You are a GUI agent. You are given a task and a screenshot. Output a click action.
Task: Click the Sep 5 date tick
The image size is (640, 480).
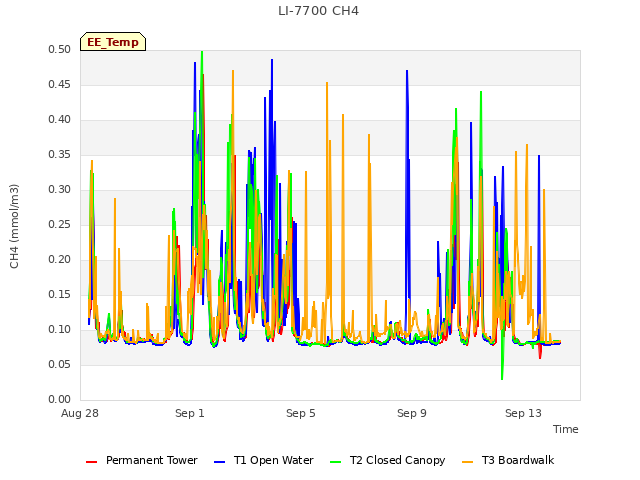(300, 413)
